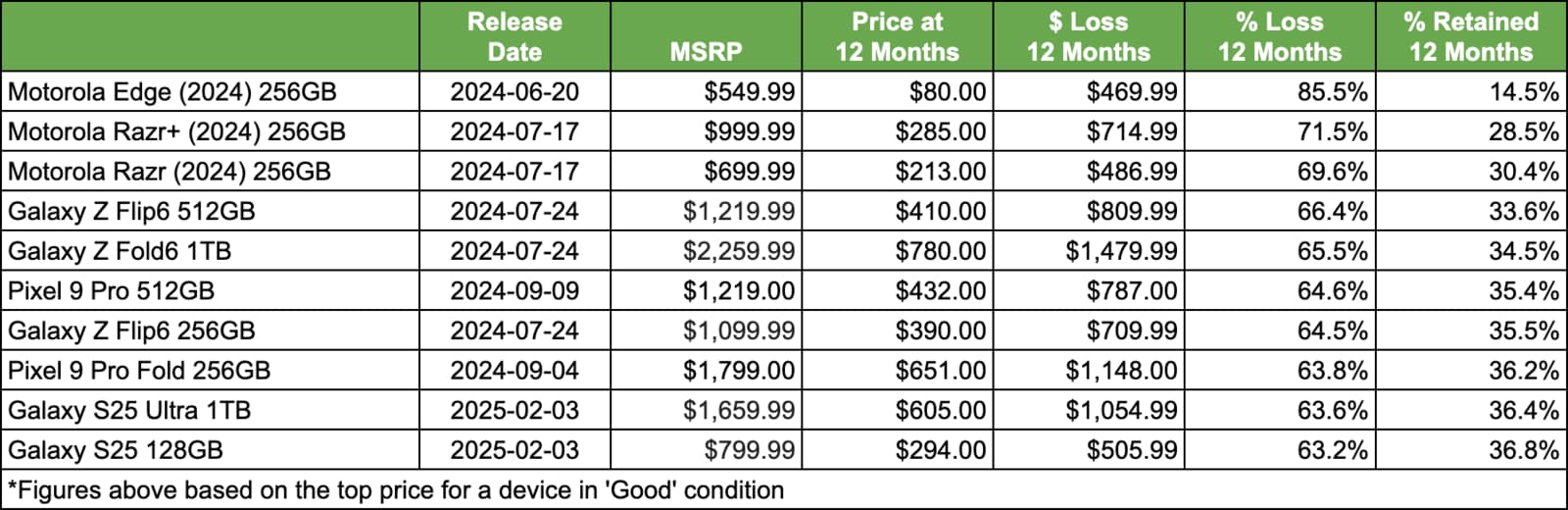
Task: Select the $ Loss 12 Months header
Action: [x=1088, y=36]
